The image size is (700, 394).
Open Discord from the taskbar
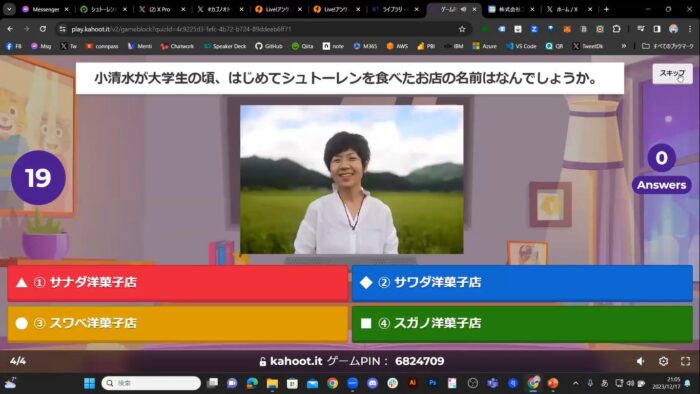372,383
